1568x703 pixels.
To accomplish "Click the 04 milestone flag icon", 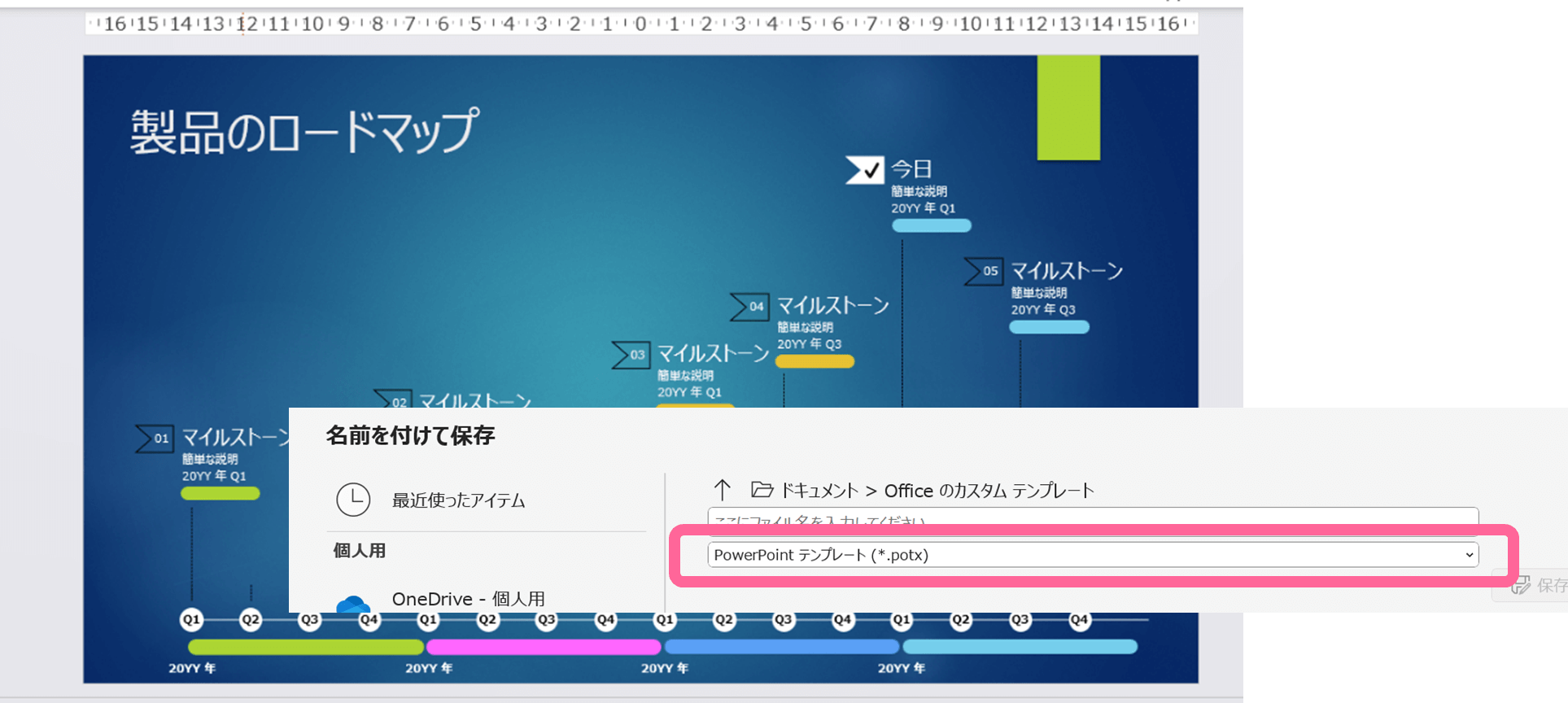I will point(749,307).
